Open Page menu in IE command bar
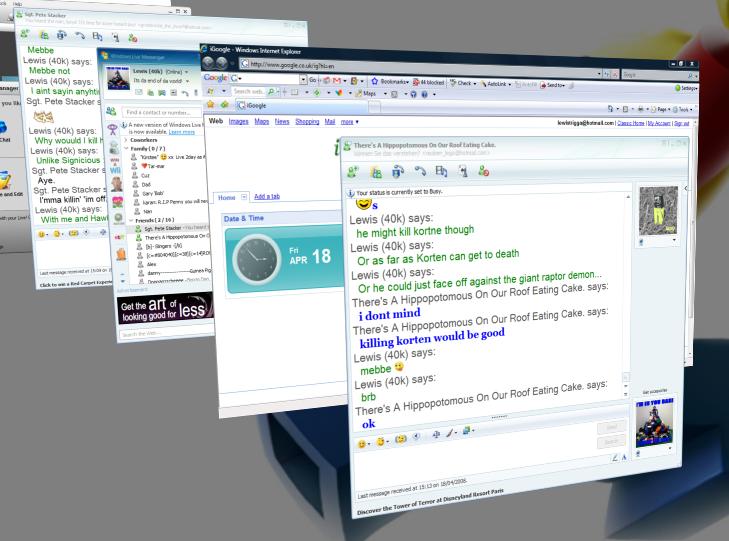Image resolution: width=729 pixels, height=541 pixels. tap(661, 109)
